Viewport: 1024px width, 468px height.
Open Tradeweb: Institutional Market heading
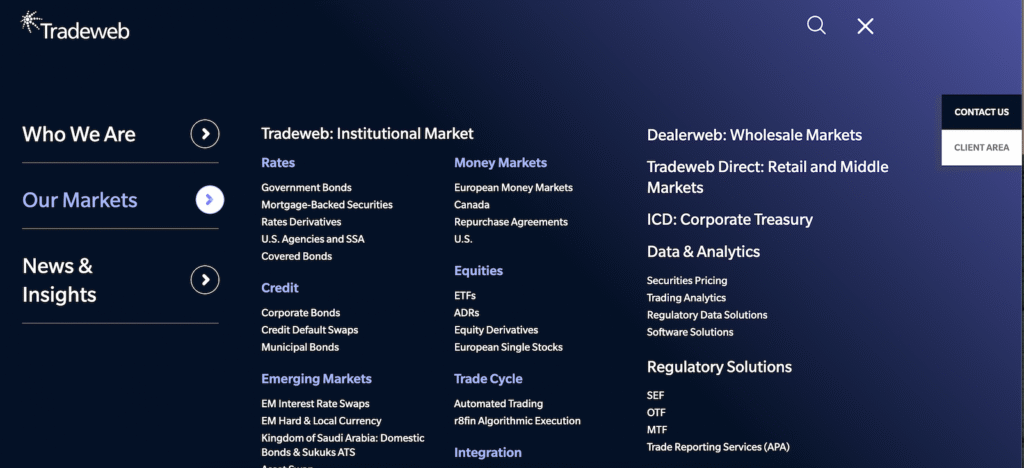tap(367, 134)
